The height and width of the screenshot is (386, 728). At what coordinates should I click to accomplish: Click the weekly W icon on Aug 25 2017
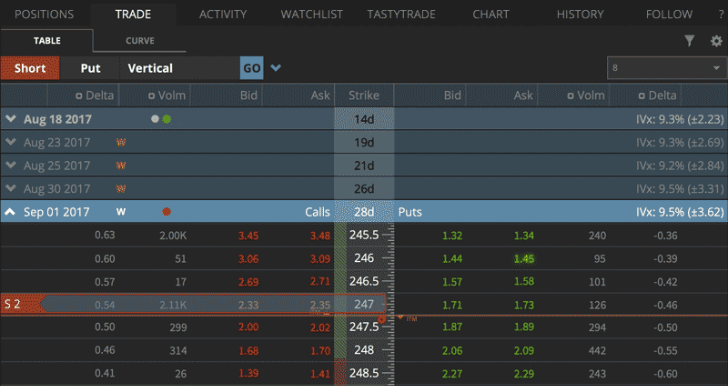point(121,165)
